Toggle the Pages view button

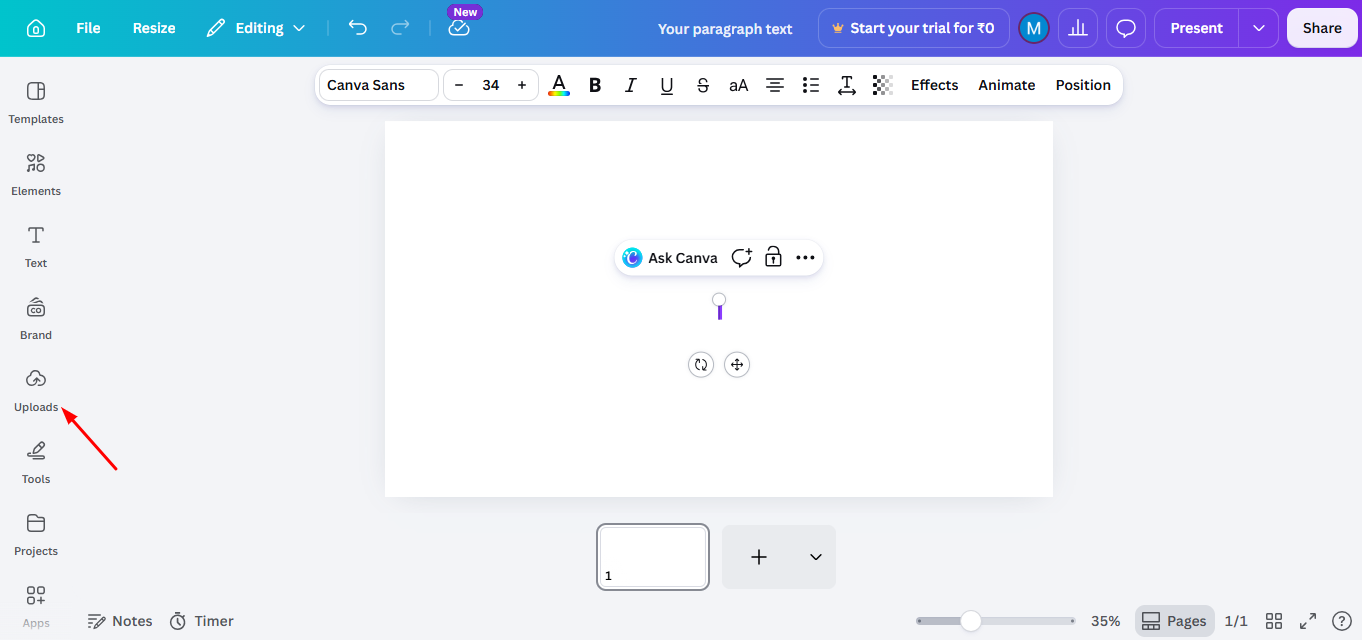pyautogui.click(x=1174, y=621)
